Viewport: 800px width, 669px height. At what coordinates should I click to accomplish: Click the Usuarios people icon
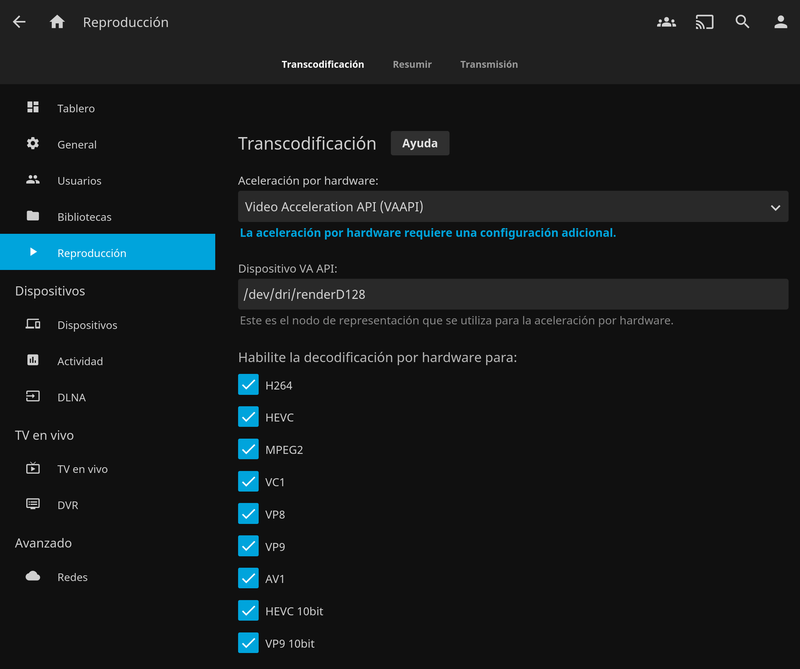33,180
